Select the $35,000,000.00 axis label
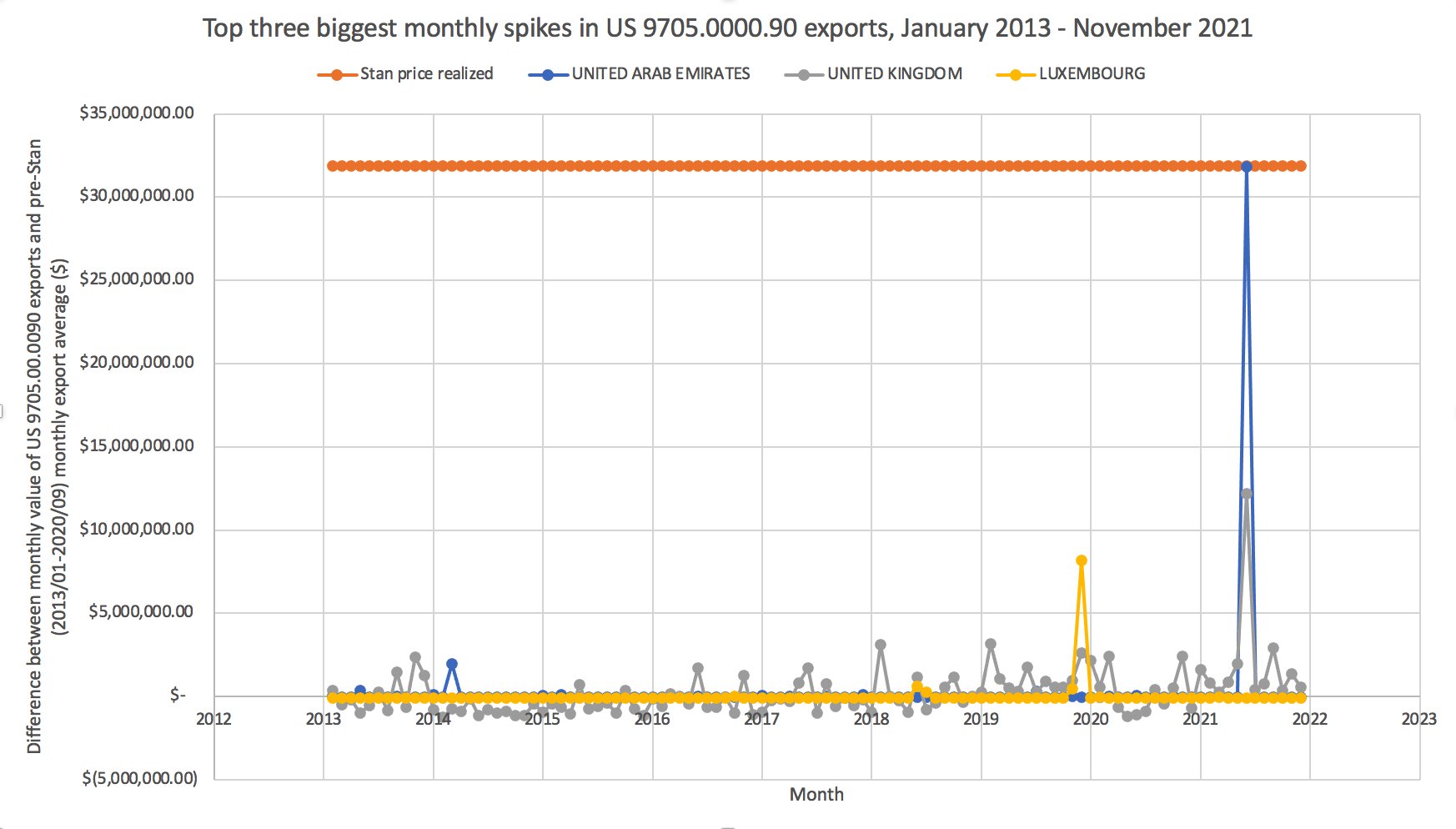1456x829 pixels. pyautogui.click(x=138, y=113)
